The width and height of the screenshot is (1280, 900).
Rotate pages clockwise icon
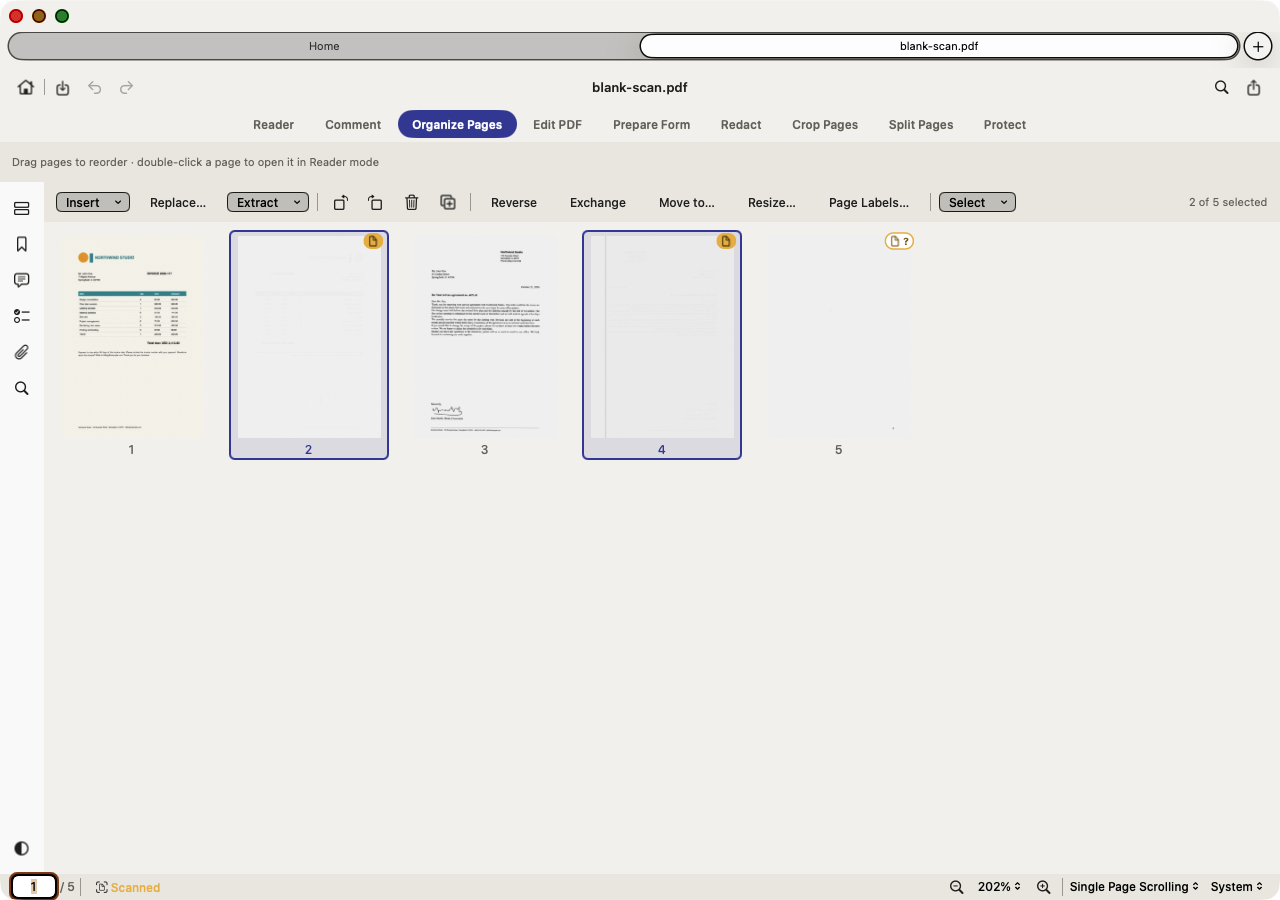(375, 202)
